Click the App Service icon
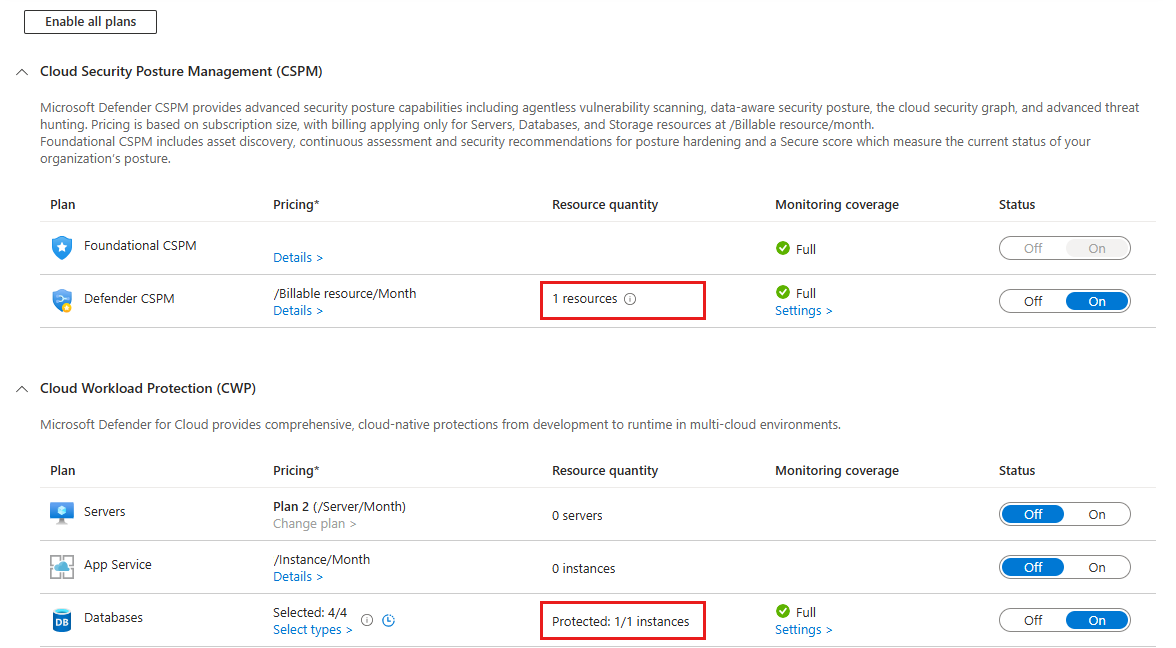This screenshot has width=1176, height=648. (x=62, y=566)
